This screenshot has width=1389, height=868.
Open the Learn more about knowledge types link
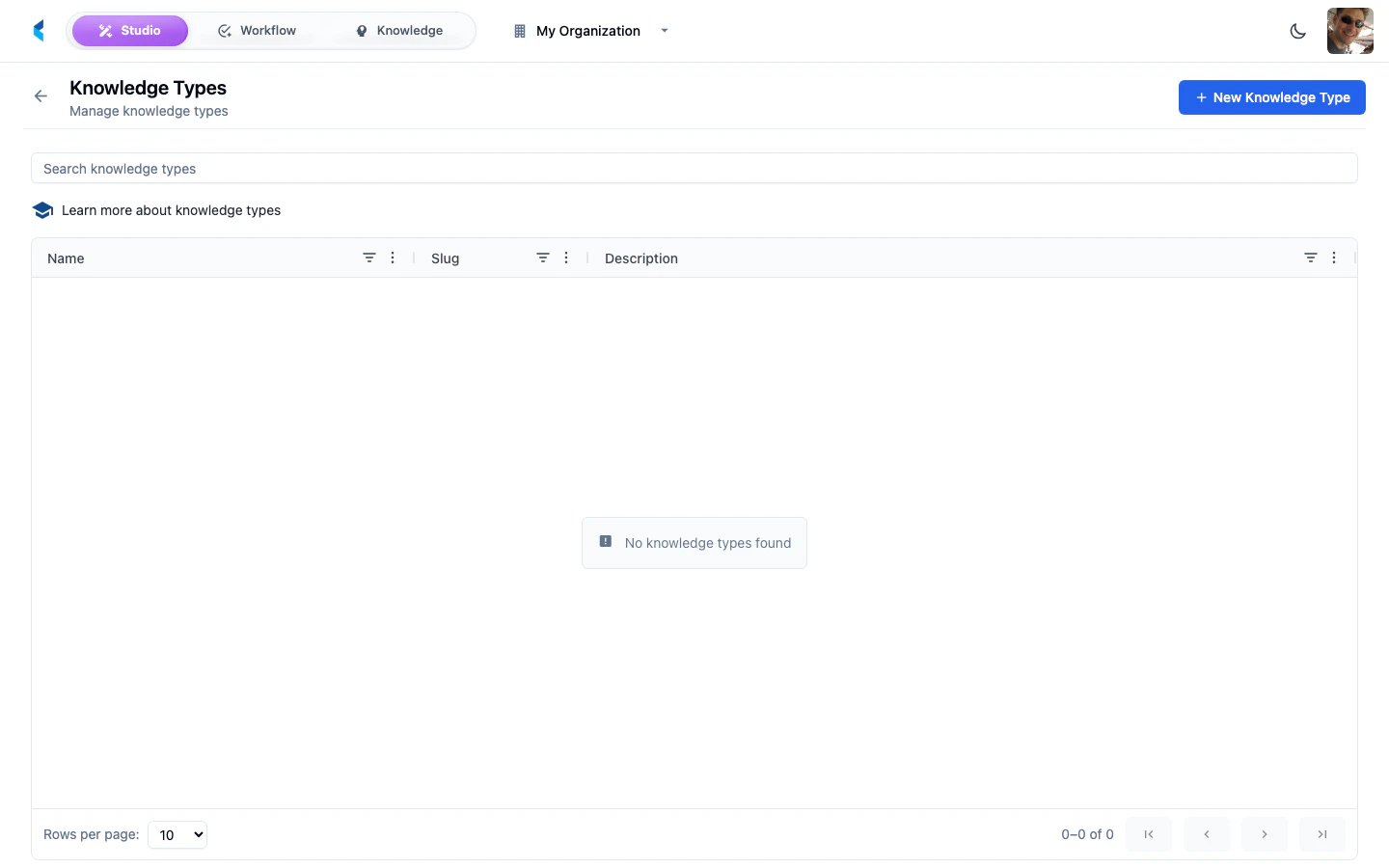171,210
